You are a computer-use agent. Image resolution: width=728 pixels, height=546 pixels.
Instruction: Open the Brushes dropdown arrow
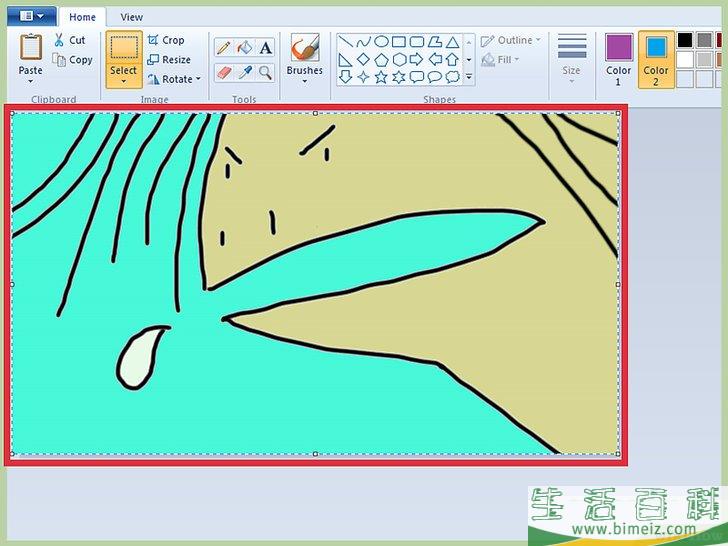tap(305, 82)
